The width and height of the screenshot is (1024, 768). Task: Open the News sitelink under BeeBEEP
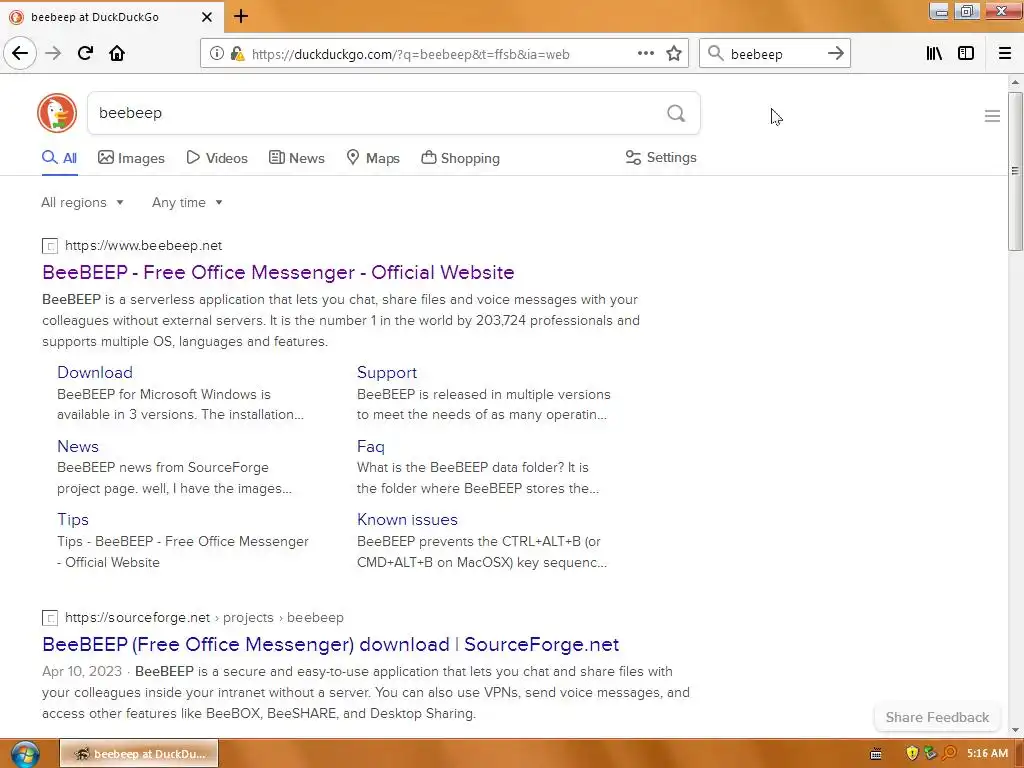(78, 447)
